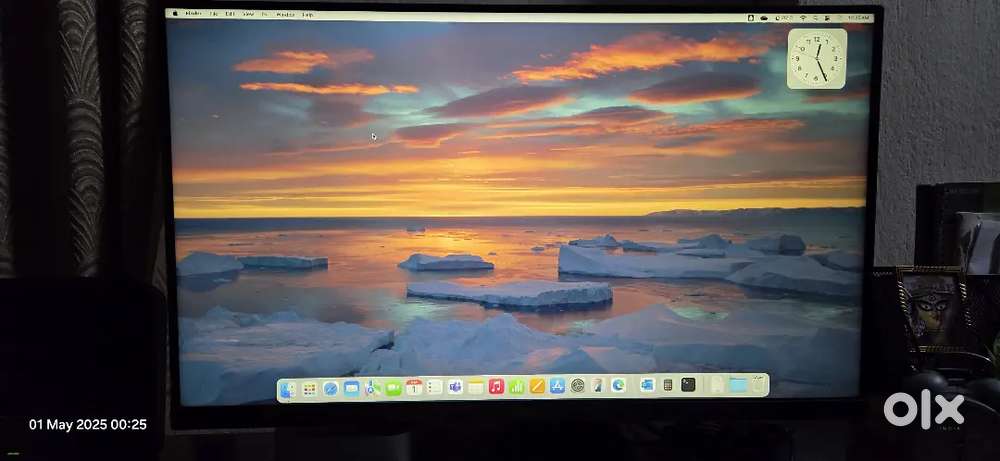Image resolution: width=1000 pixels, height=461 pixels.
Task: Click the menu bar clock time
Action: [857, 18]
